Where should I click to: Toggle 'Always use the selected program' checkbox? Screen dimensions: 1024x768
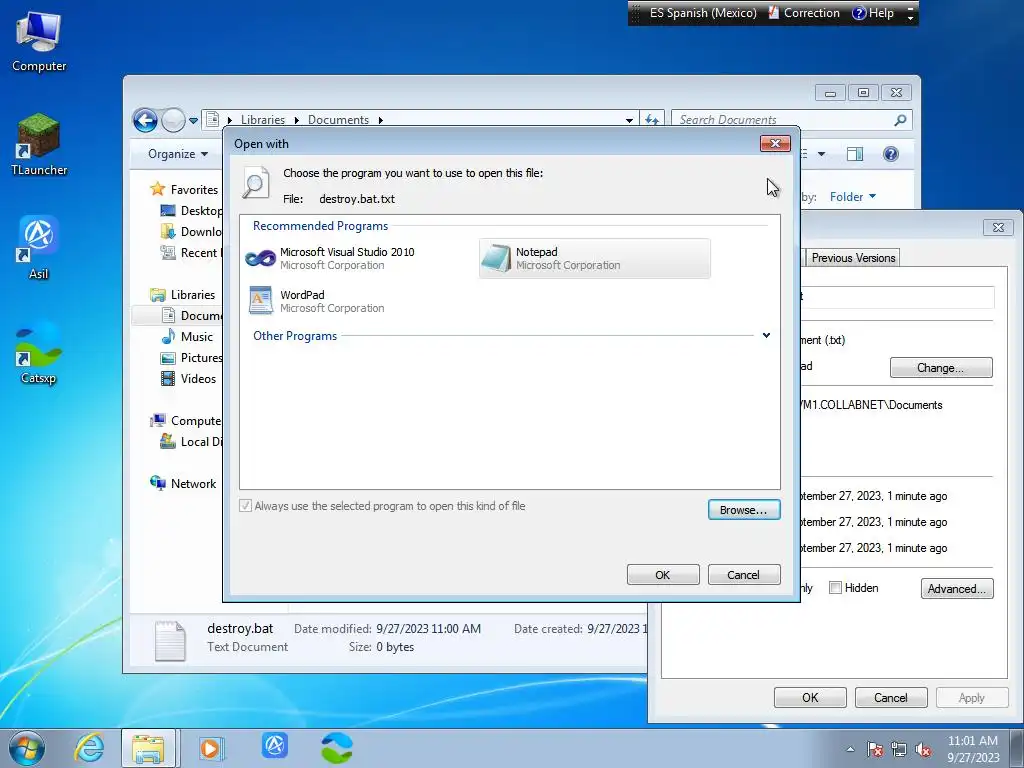pos(246,505)
